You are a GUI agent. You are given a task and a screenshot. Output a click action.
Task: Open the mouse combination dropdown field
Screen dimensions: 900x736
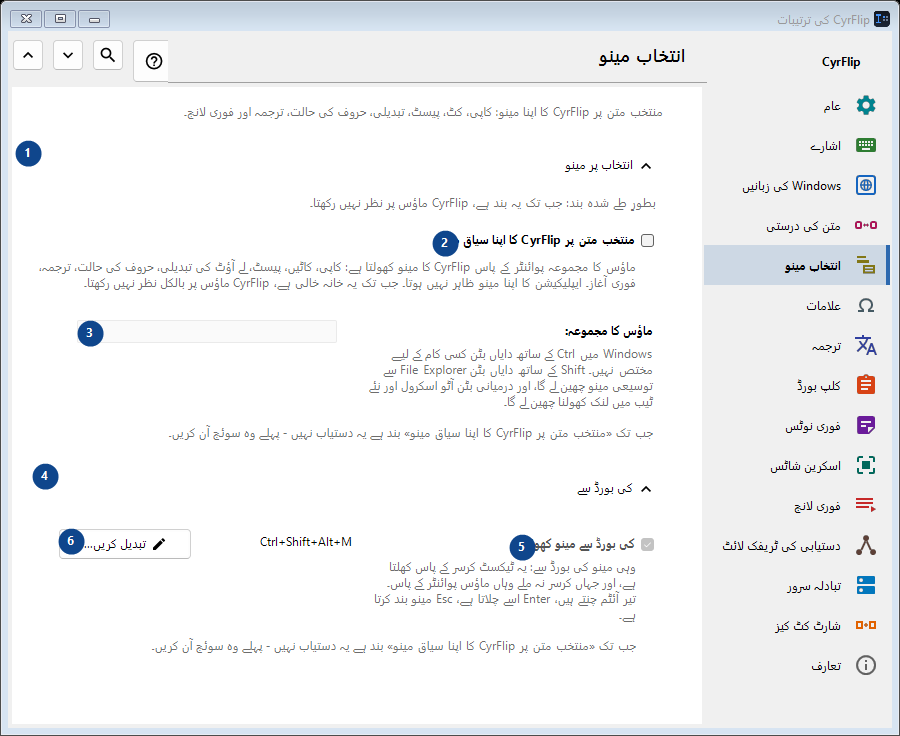(207, 332)
